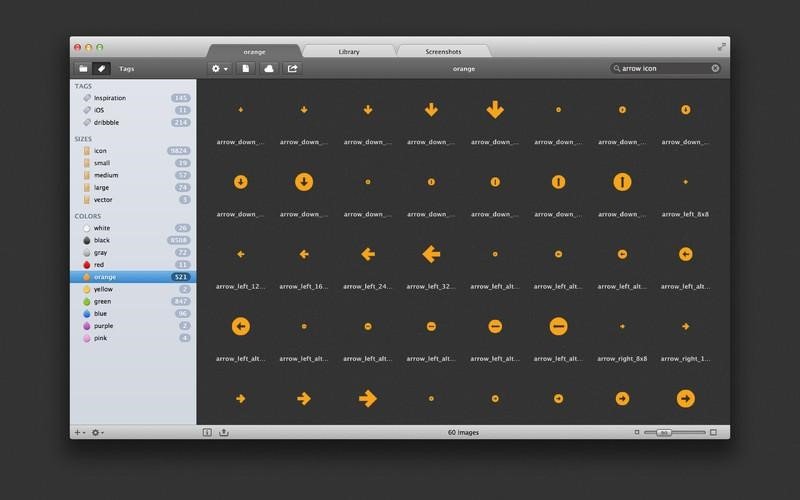Filter by small size
The width and height of the screenshot is (800, 500).
pyautogui.click(x=133, y=163)
